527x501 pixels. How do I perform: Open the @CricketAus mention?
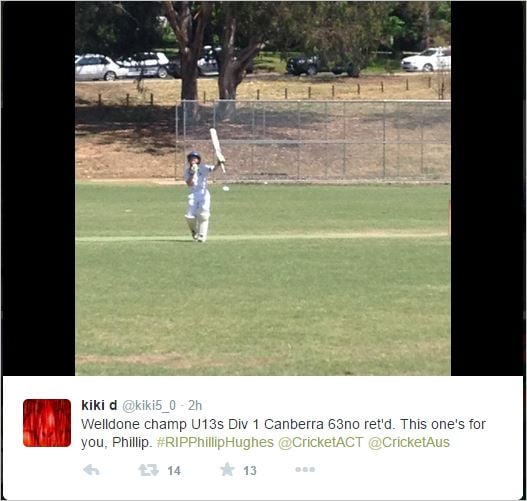tap(409, 442)
